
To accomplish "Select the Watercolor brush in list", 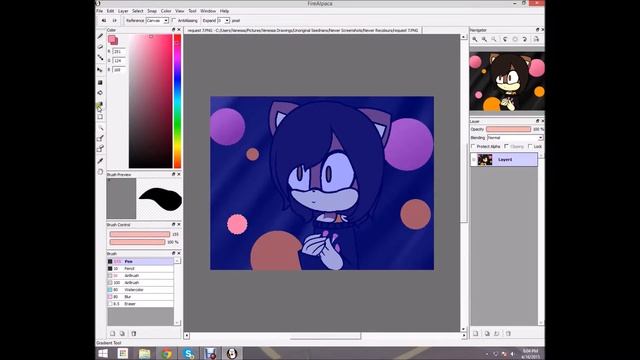I will (x=140, y=290).
